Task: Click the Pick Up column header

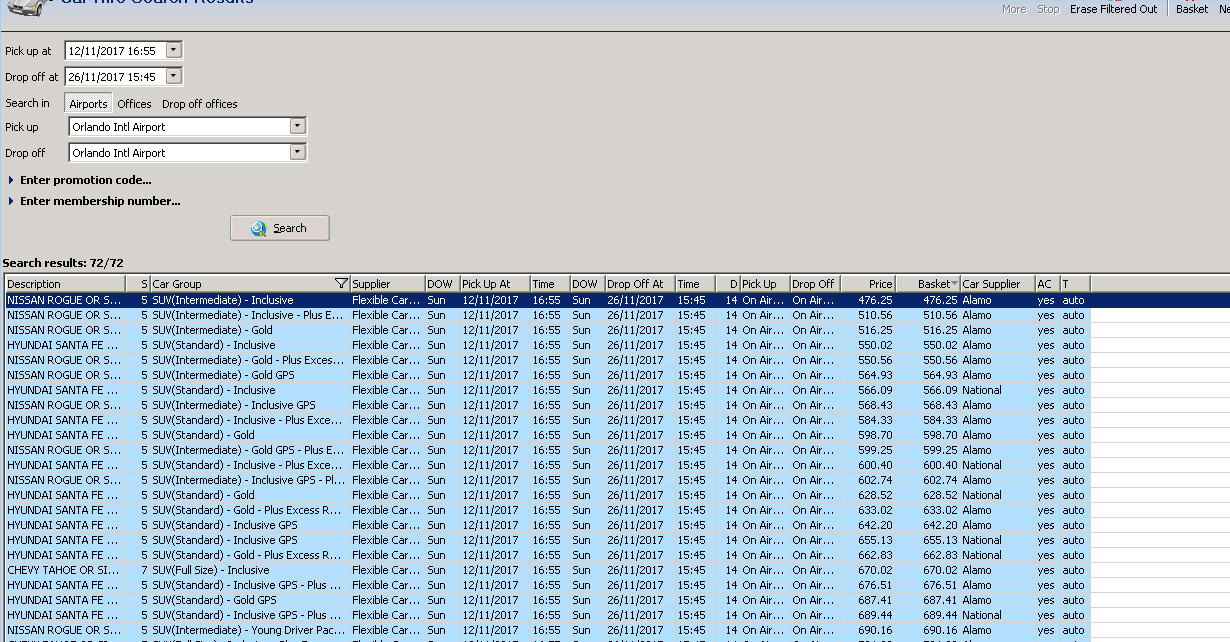Action: [765, 284]
